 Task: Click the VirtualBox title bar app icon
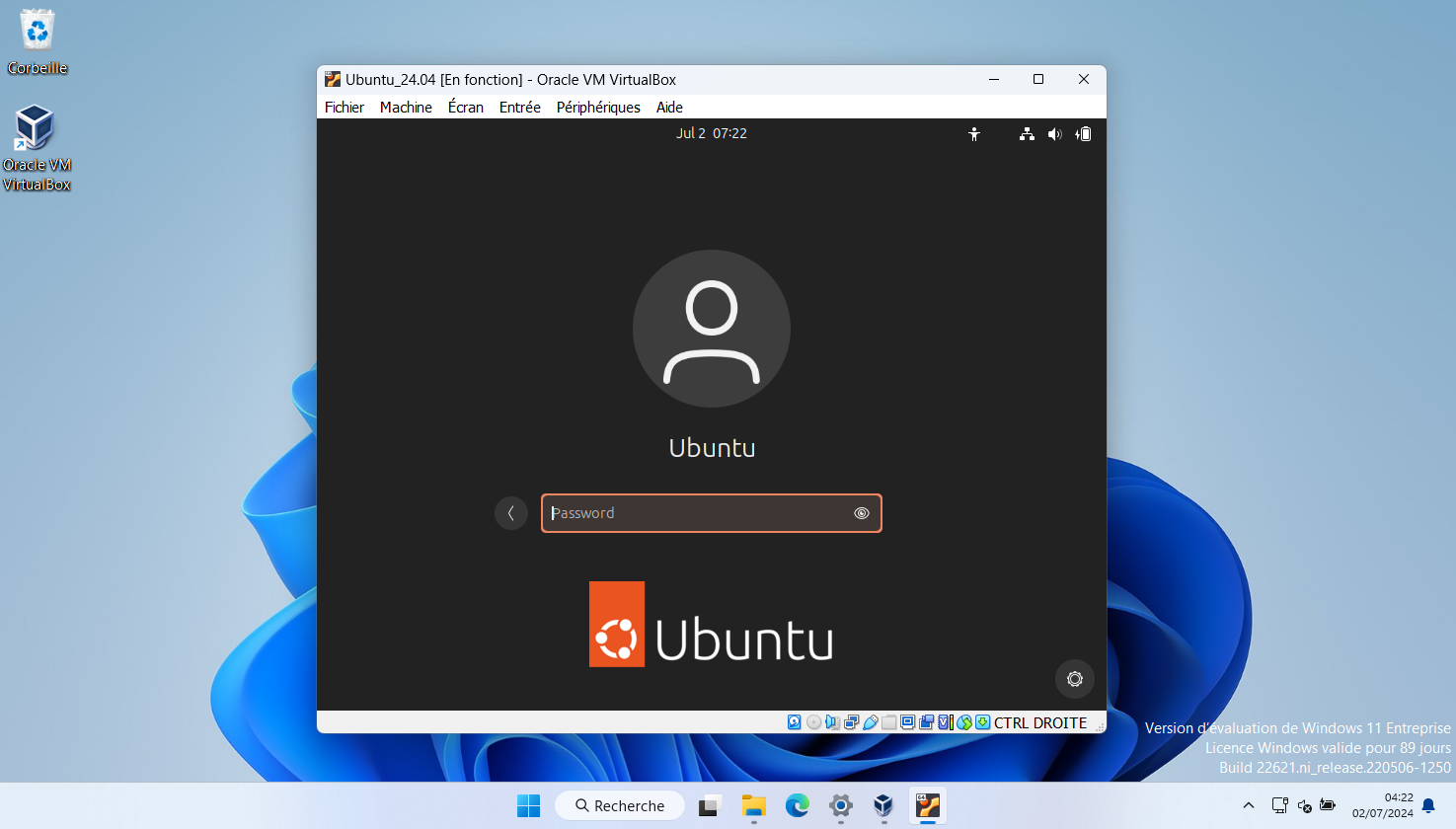pyautogui.click(x=333, y=79)
